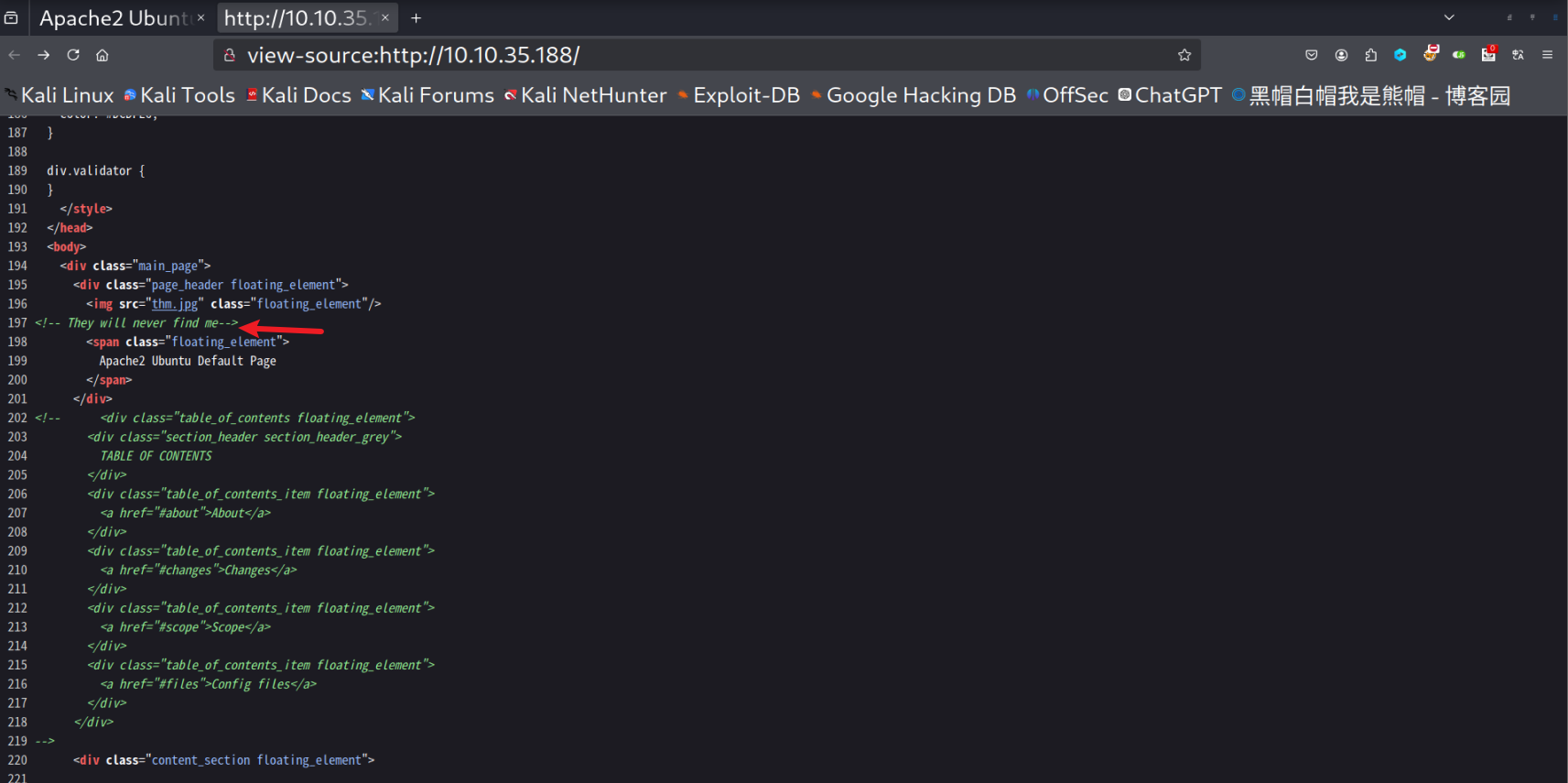Navigate forward with the arrow button

pyautogui.click(x=44, y=55)
